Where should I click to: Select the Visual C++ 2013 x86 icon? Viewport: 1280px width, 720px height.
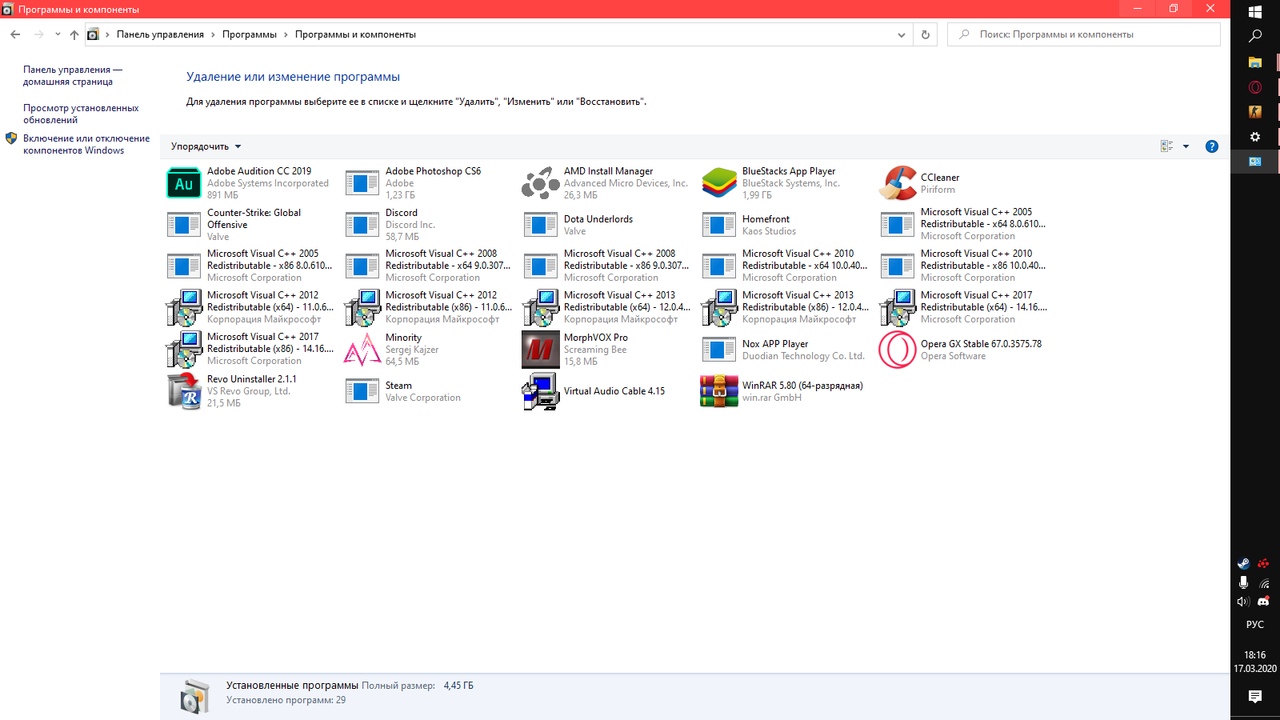(x=719, y=308)
